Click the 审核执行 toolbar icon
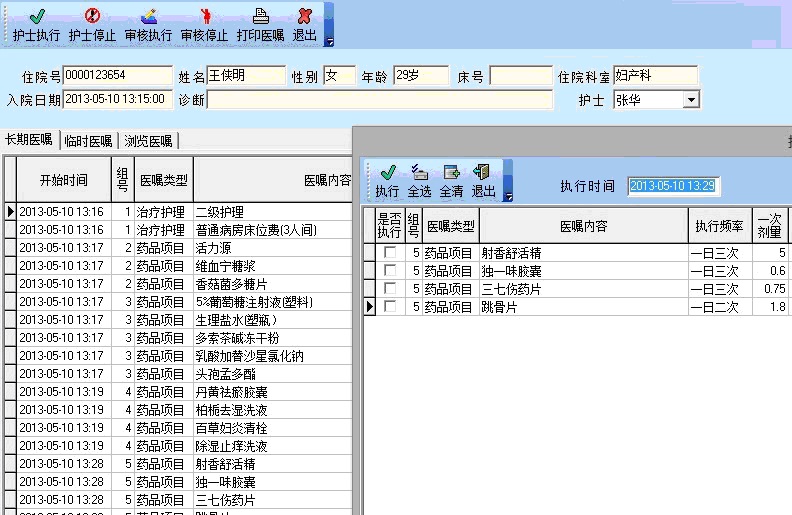 point(148,16)
